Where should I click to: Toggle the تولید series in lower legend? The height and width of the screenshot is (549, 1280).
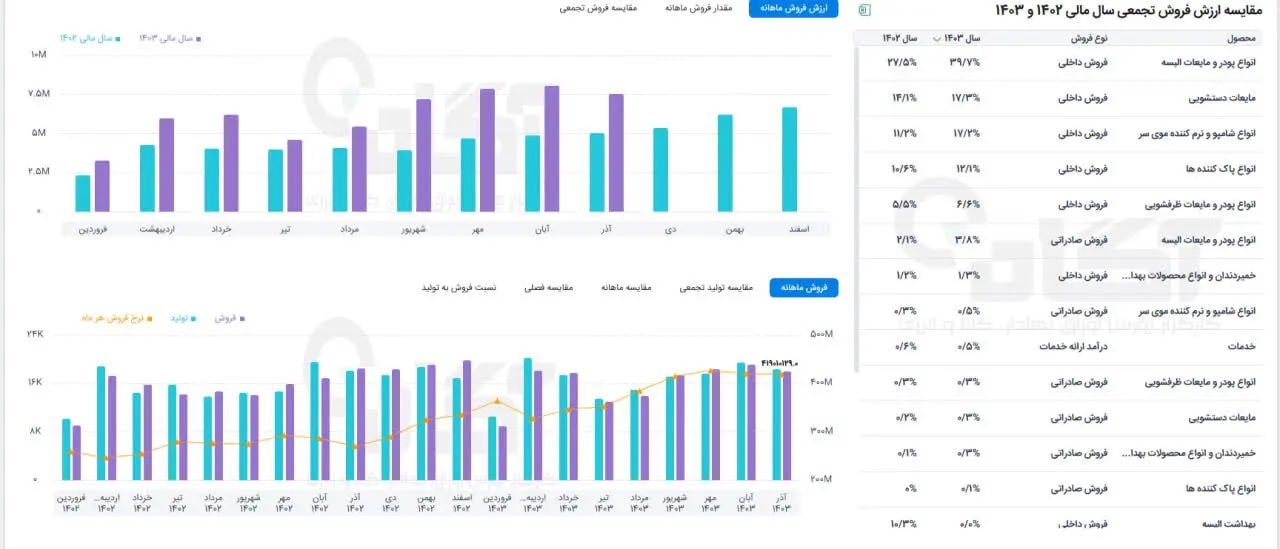click(x=182, y=318)
